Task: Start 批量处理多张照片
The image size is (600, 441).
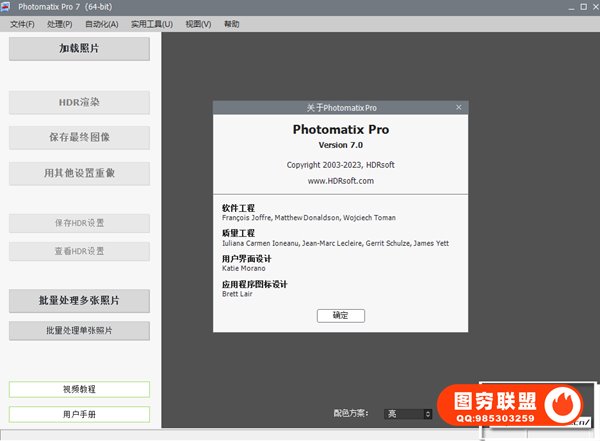Action: point(79,300)
